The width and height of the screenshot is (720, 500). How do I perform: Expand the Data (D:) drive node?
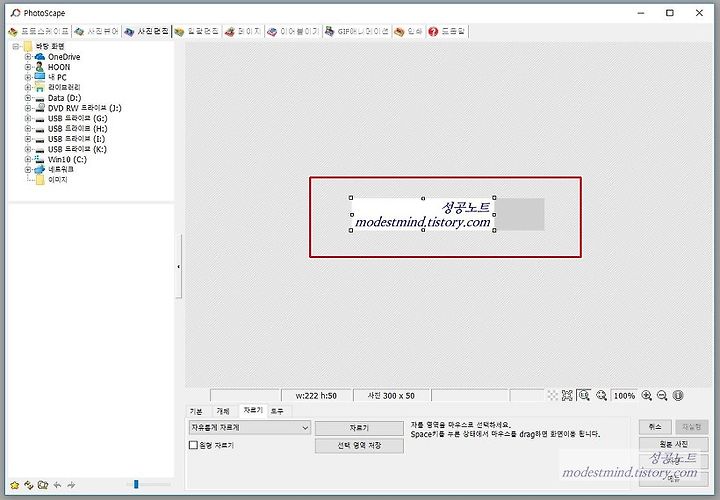28,98
